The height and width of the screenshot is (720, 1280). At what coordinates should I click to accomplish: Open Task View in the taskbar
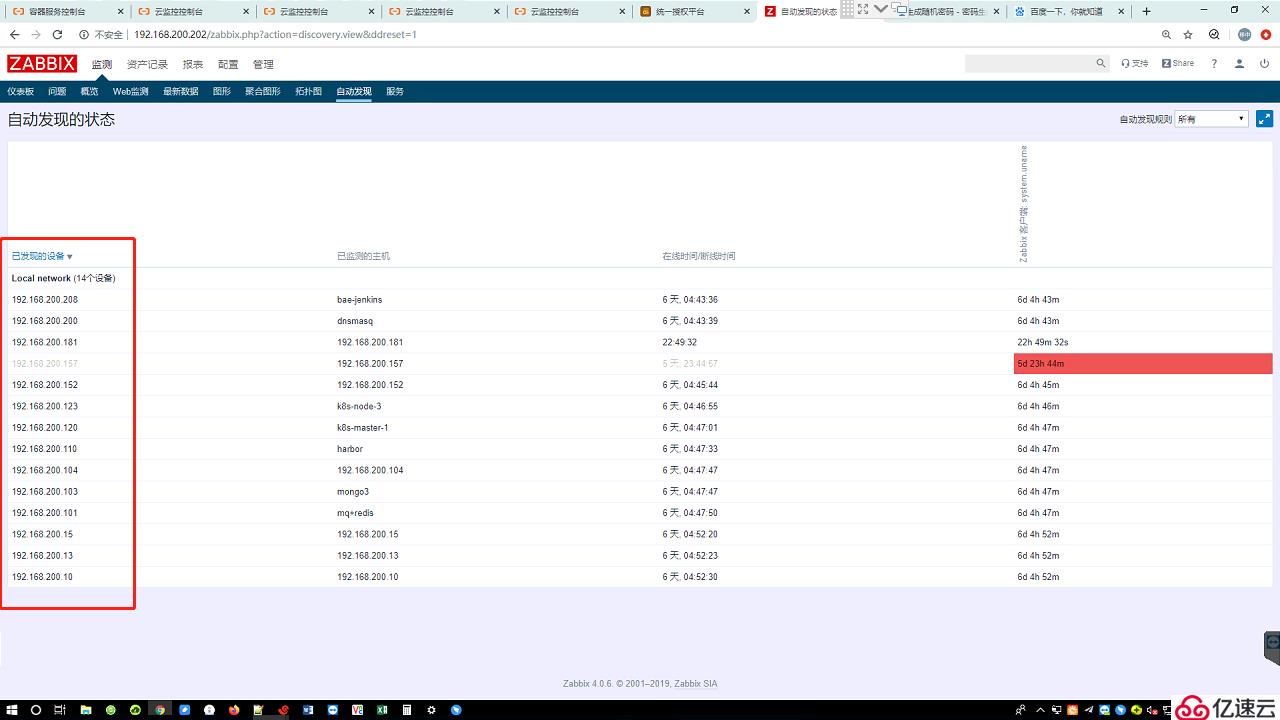(60, 709)
